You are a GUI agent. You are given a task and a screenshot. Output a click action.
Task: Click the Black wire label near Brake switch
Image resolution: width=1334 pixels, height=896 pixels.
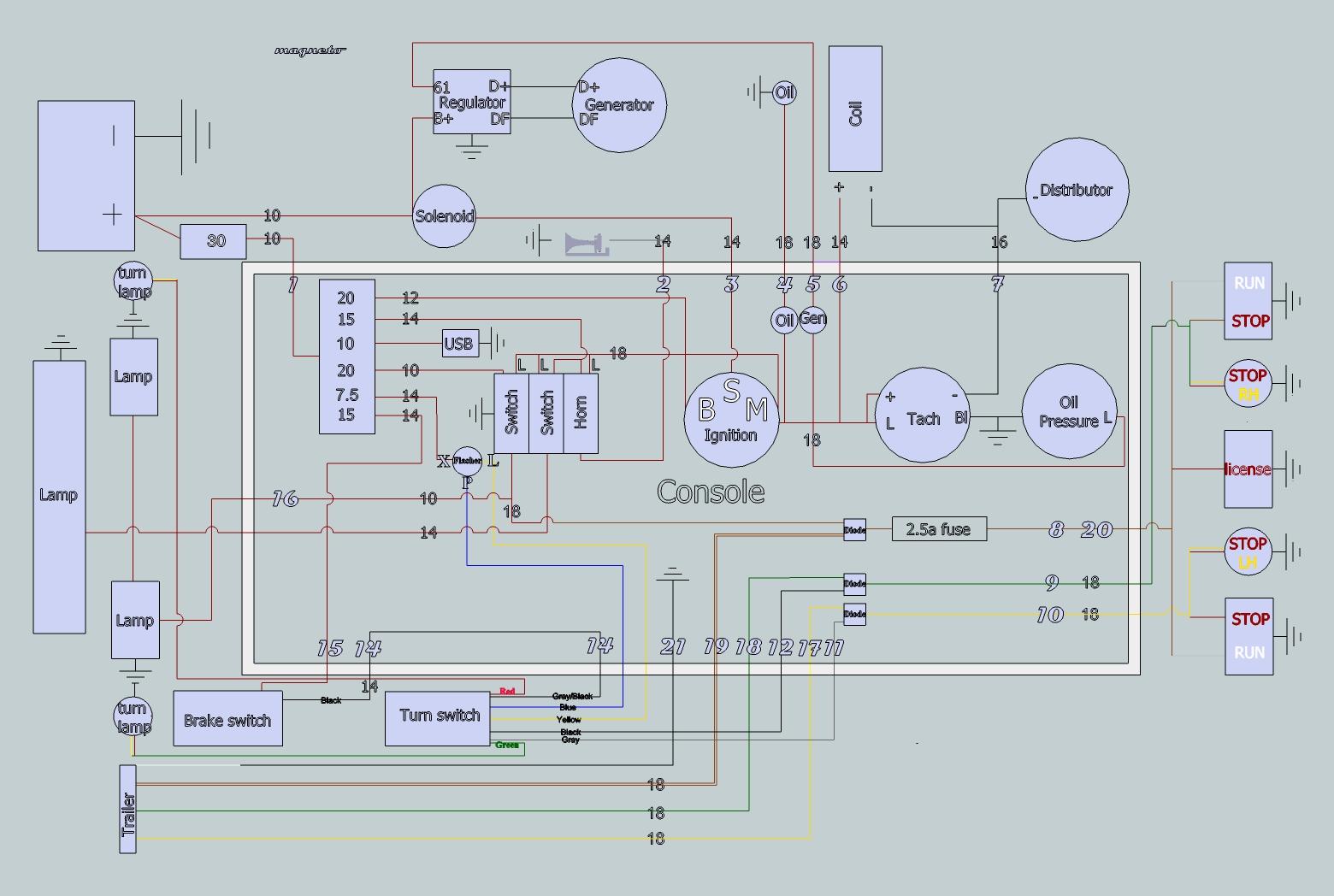331,701
